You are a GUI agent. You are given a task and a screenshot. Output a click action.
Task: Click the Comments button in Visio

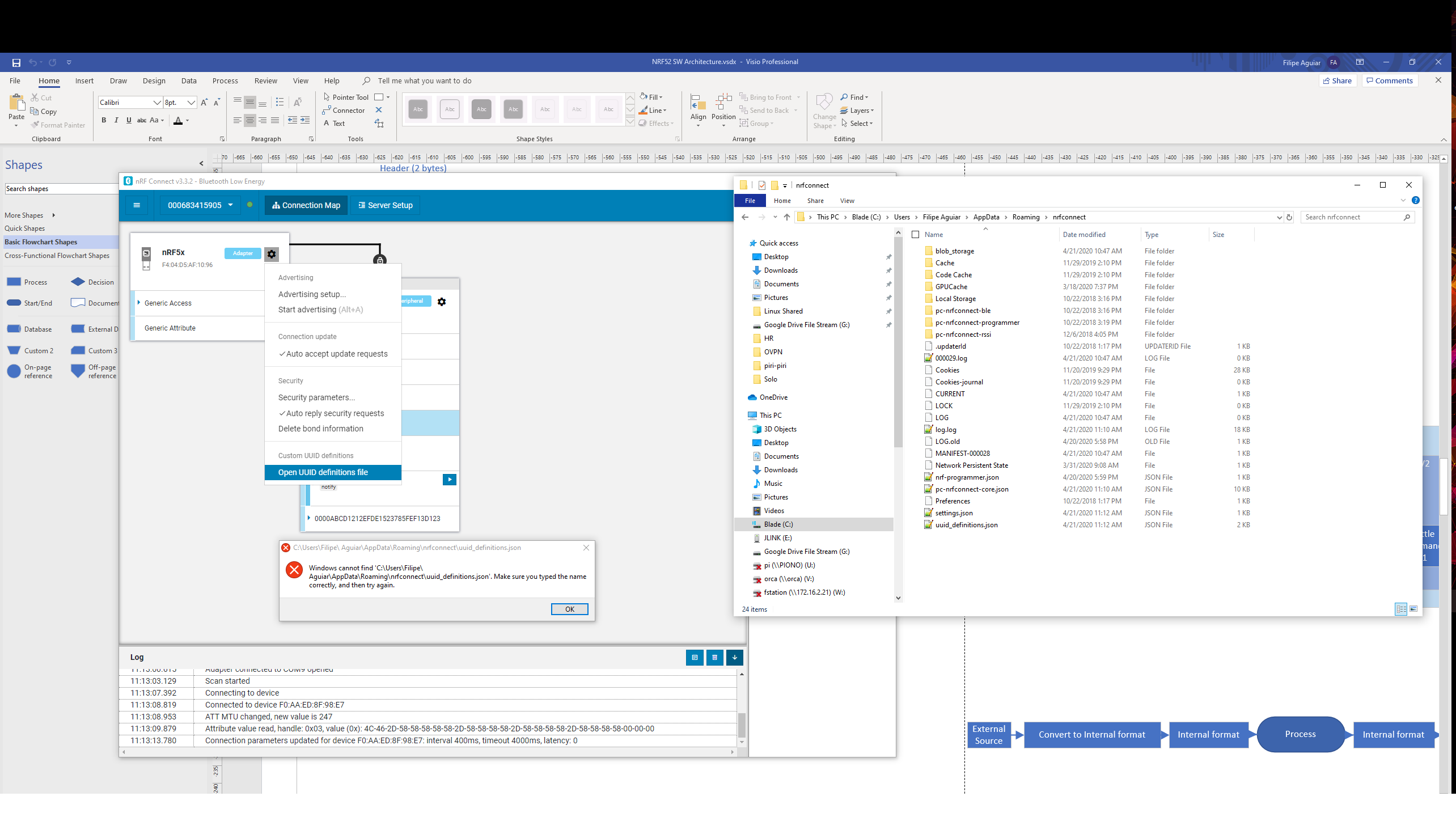point(1390,81)
